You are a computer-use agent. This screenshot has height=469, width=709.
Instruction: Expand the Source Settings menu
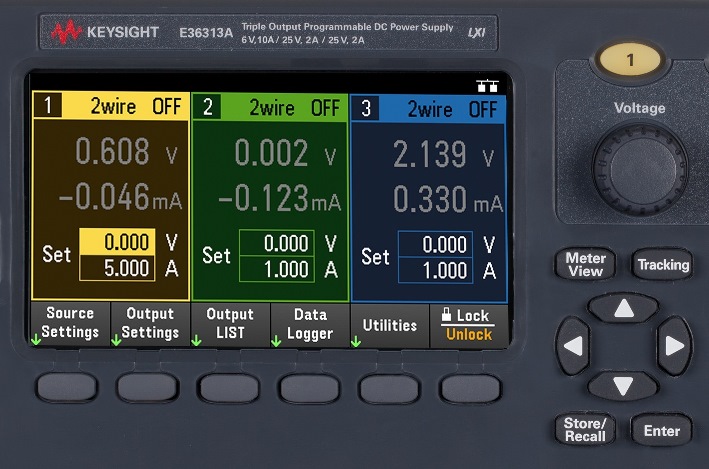point(70,324)
